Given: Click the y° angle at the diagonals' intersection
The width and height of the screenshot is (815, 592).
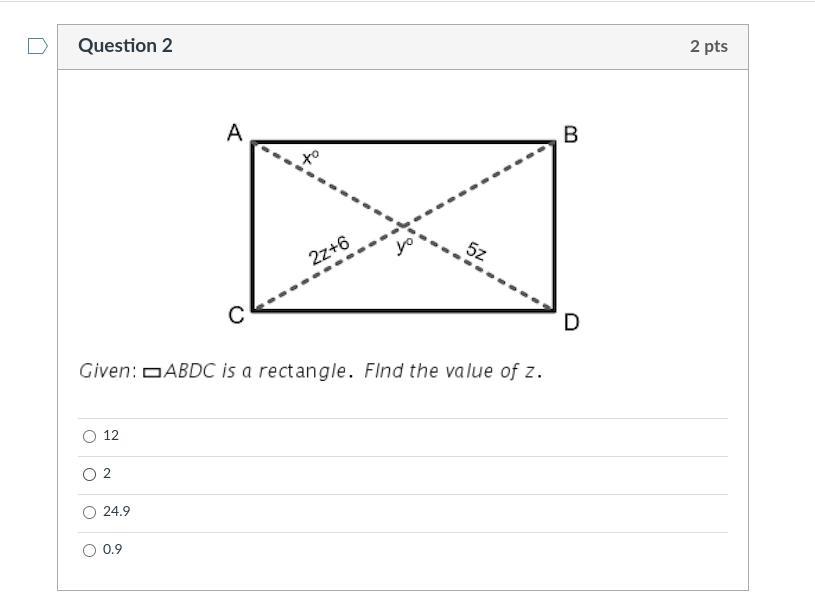Looking at the screenshot, I should 404,245.
